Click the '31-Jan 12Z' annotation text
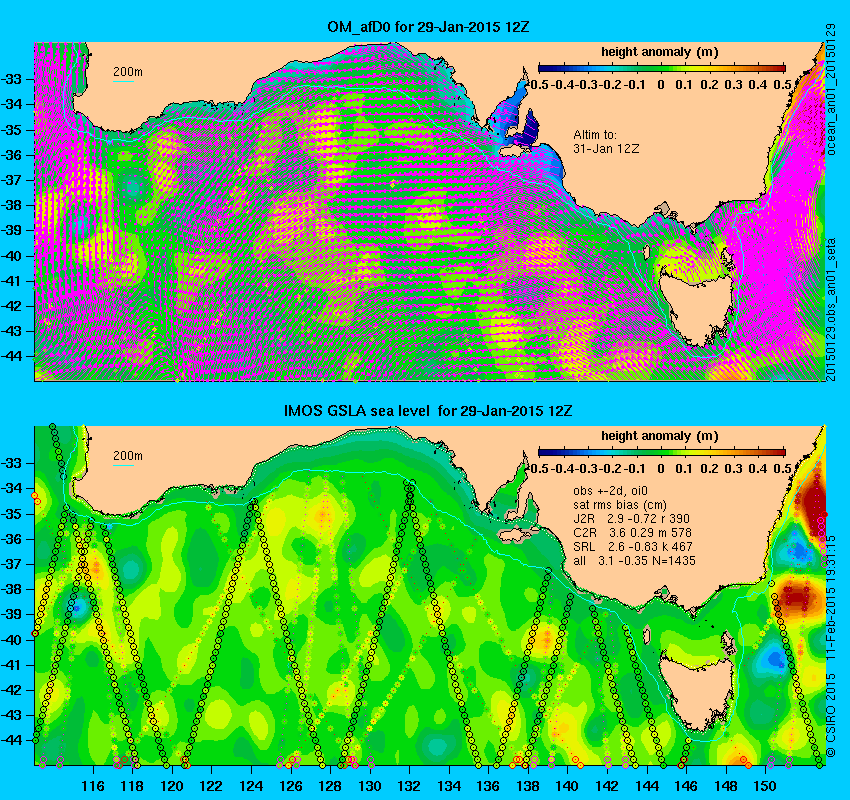Image resolution: width=850 pixels, height=800 pixels. pos(607,148)
